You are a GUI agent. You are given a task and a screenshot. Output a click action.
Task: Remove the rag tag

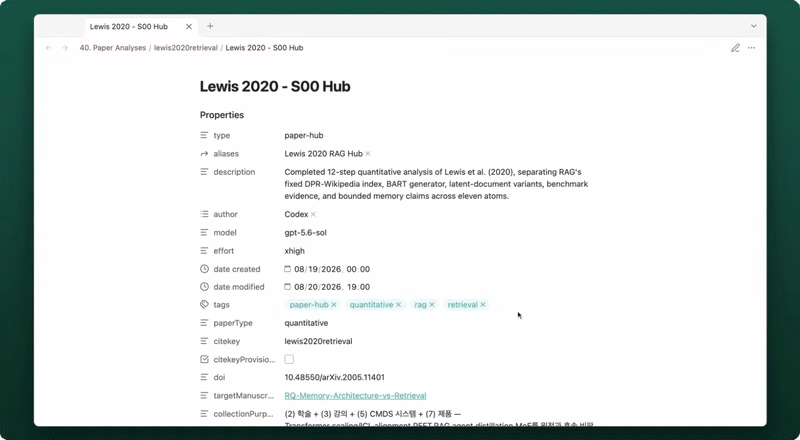pyautogui.click(x=432, y=305)
